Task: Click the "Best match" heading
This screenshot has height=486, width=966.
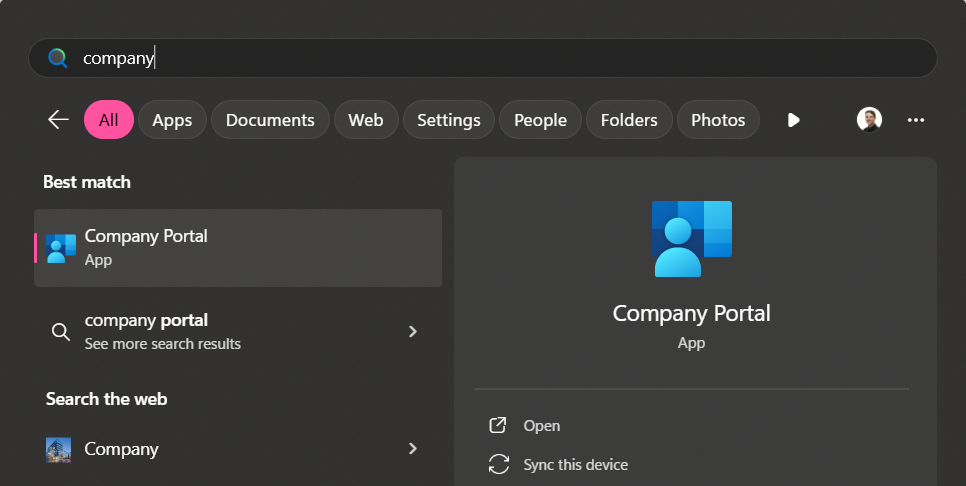Action: click(87, 182)
